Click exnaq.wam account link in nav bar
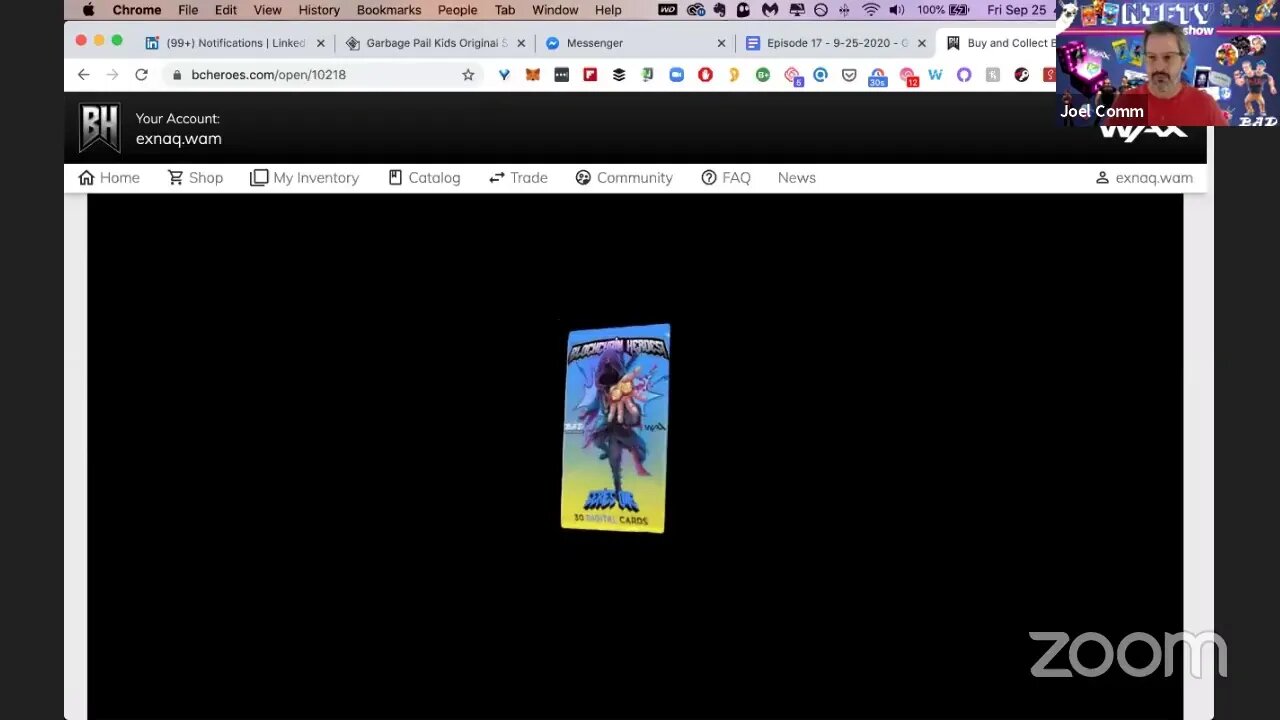 point(1144,177)
